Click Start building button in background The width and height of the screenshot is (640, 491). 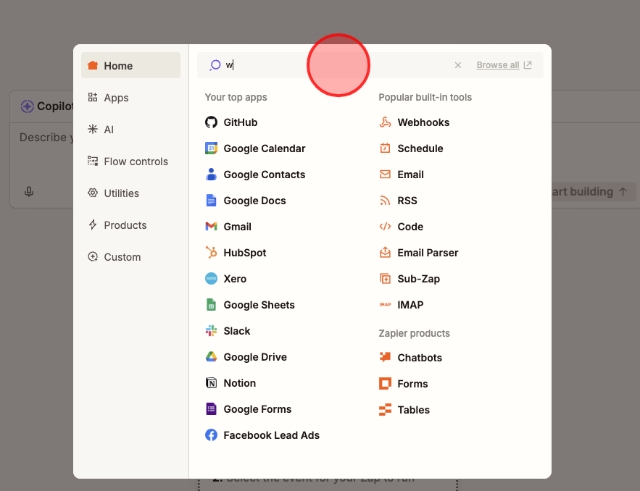pos(594,191)
